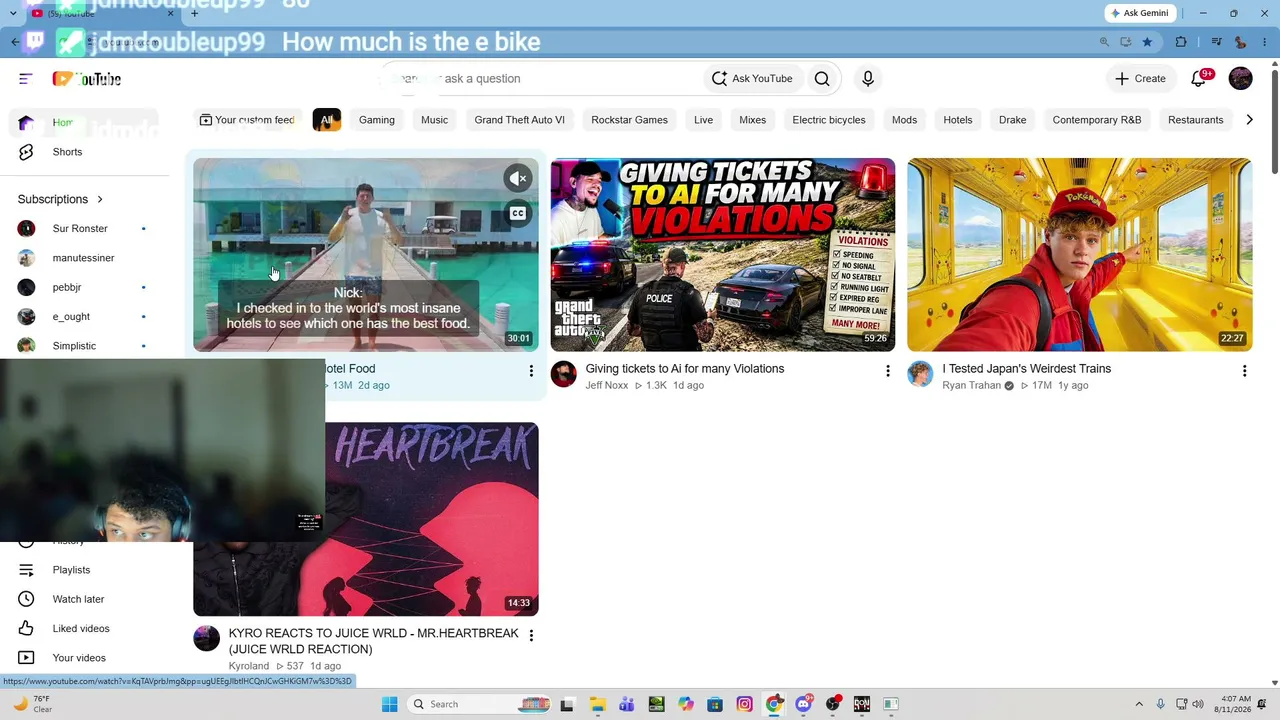The width and height of the screenshot is (1280, 720).
Task: Open Chrome media controls icon
Action: (1216, 42)
